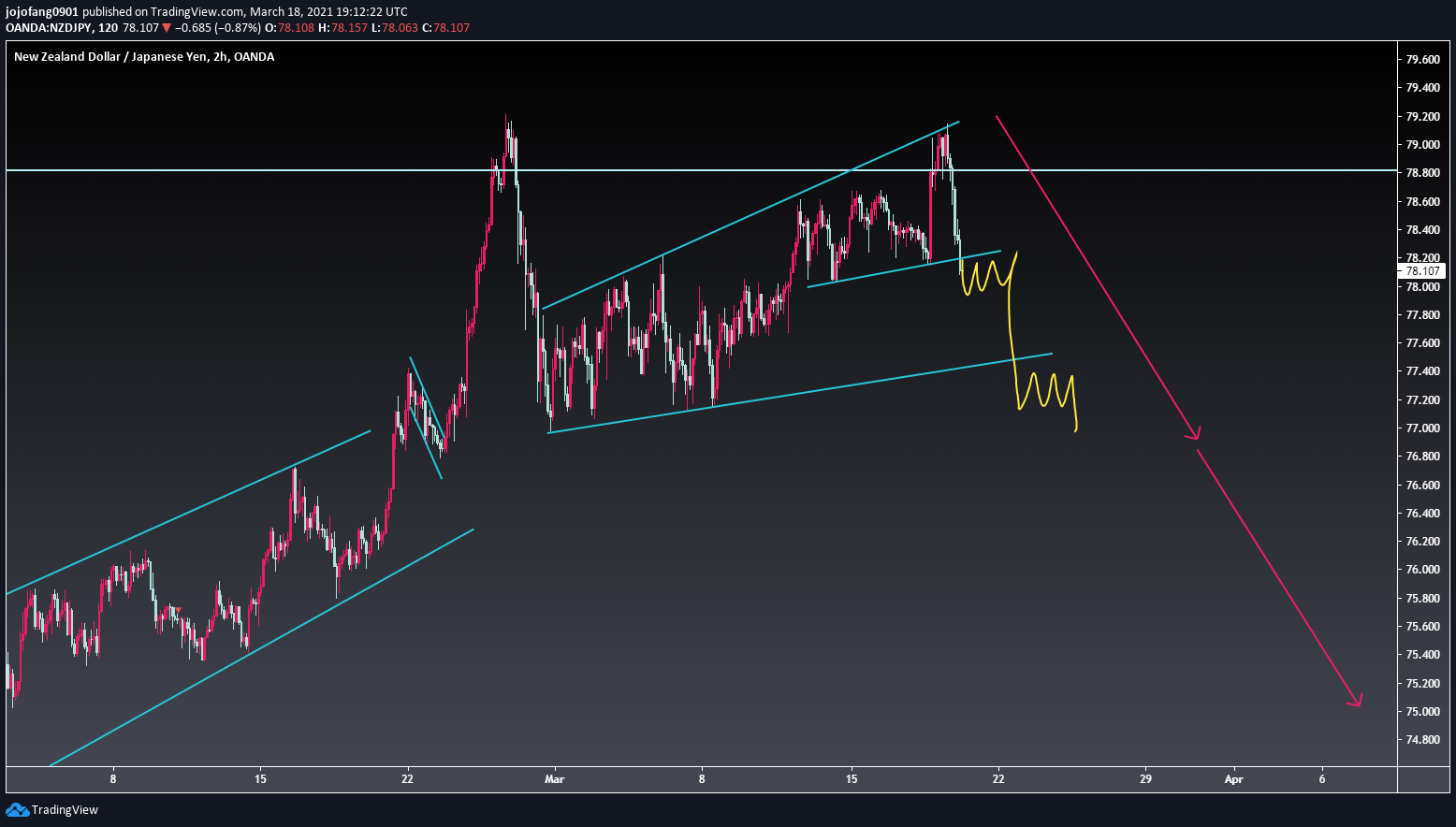Click the 75.200 price axis label
1456x827 pixels.
coord(1423,684)
